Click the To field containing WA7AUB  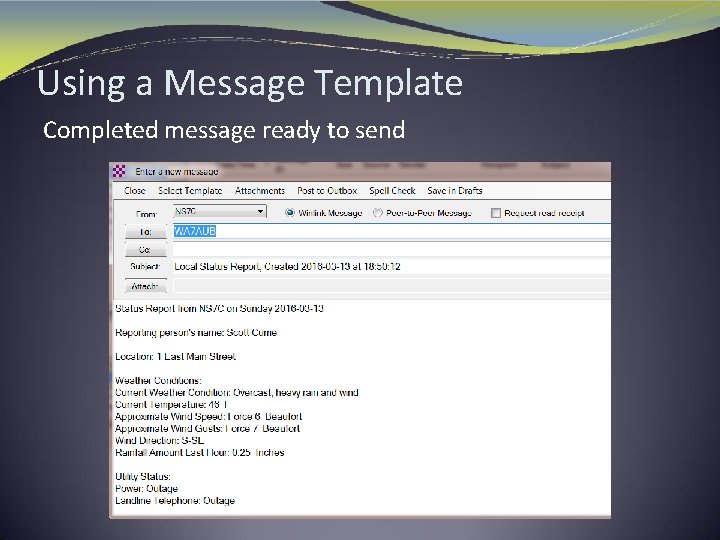point(391,231)
